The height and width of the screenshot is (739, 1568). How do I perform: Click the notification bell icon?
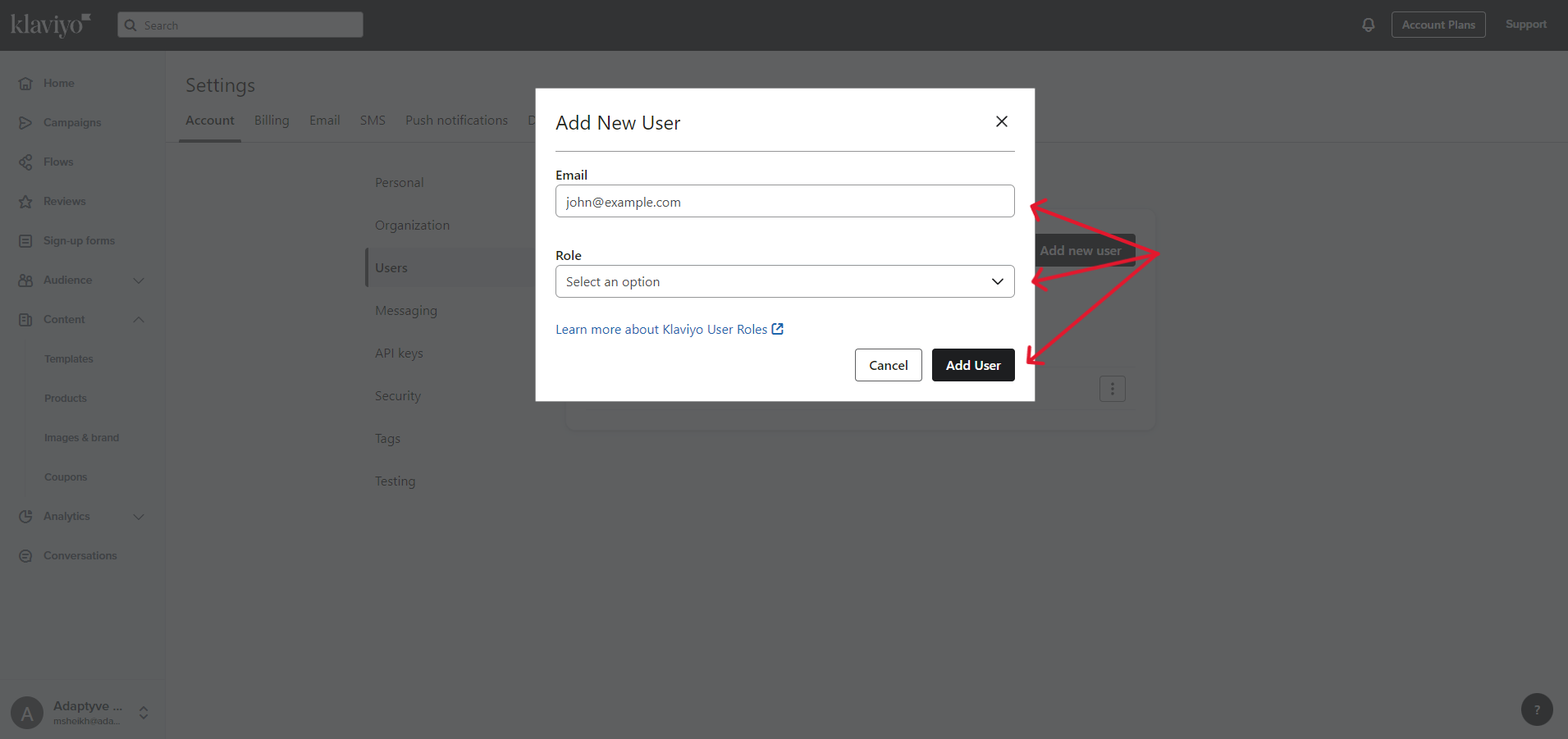(1368, 25)
